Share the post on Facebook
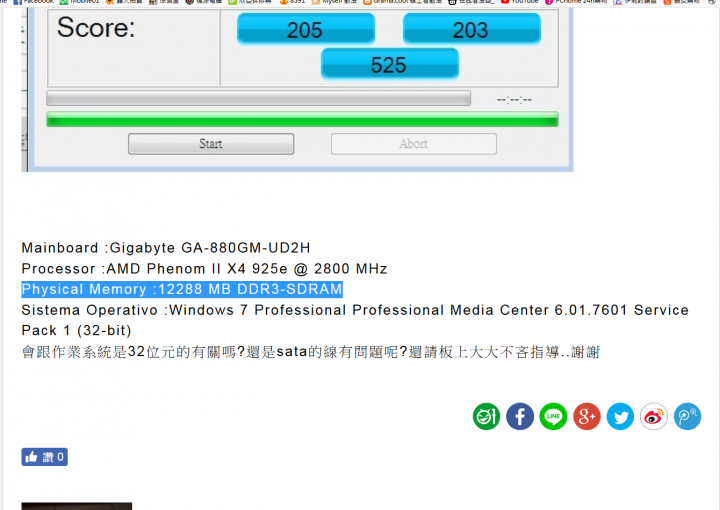The width and height of the screenshot is (720, 510). click(520, 416)
